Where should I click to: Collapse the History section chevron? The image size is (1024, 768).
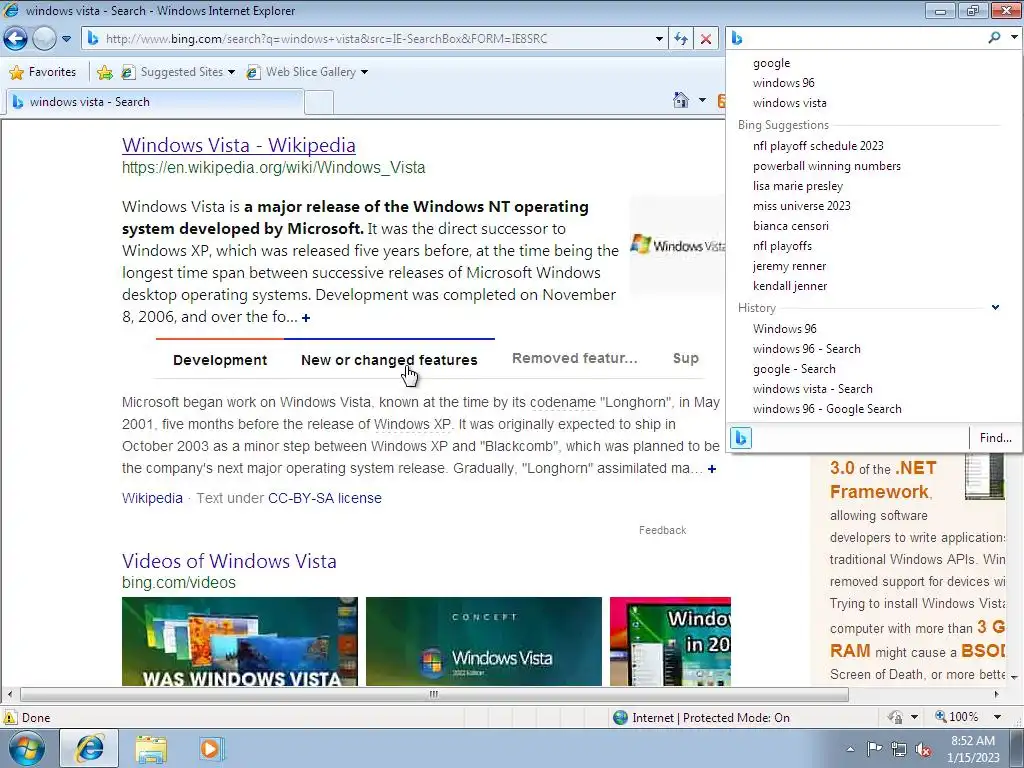995,307
